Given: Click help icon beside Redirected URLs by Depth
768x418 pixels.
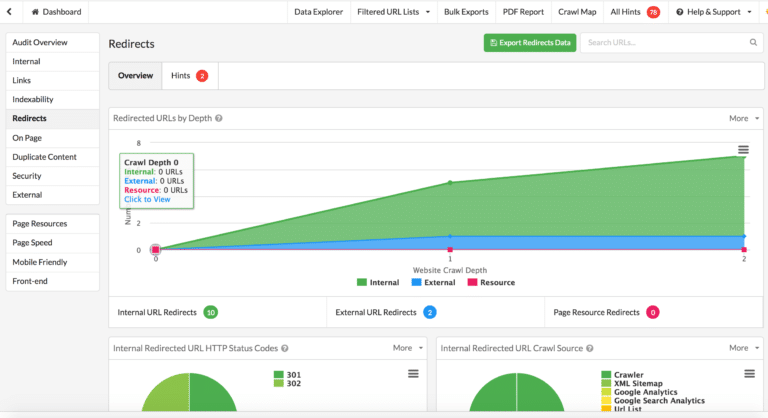Looking at the screenshot, I should click(x=219, y=118).
